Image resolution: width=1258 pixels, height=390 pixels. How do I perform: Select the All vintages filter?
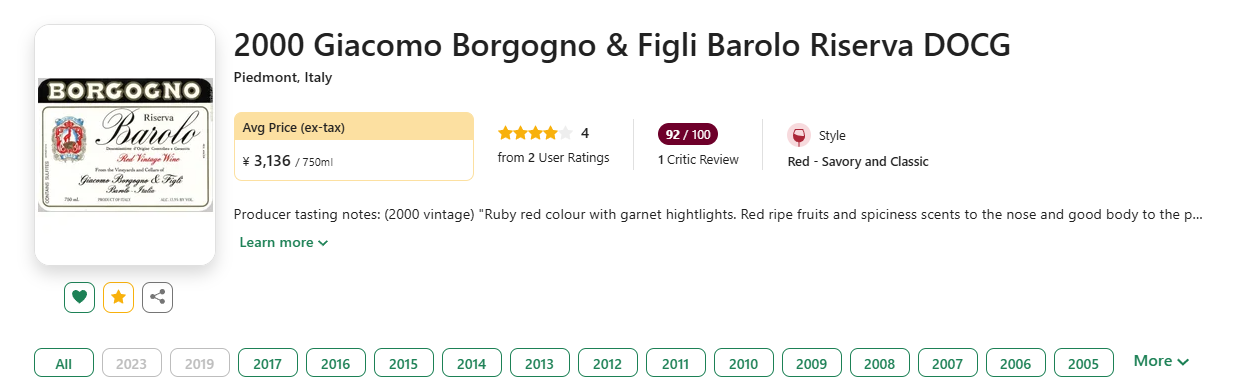(x=64, y=364)
